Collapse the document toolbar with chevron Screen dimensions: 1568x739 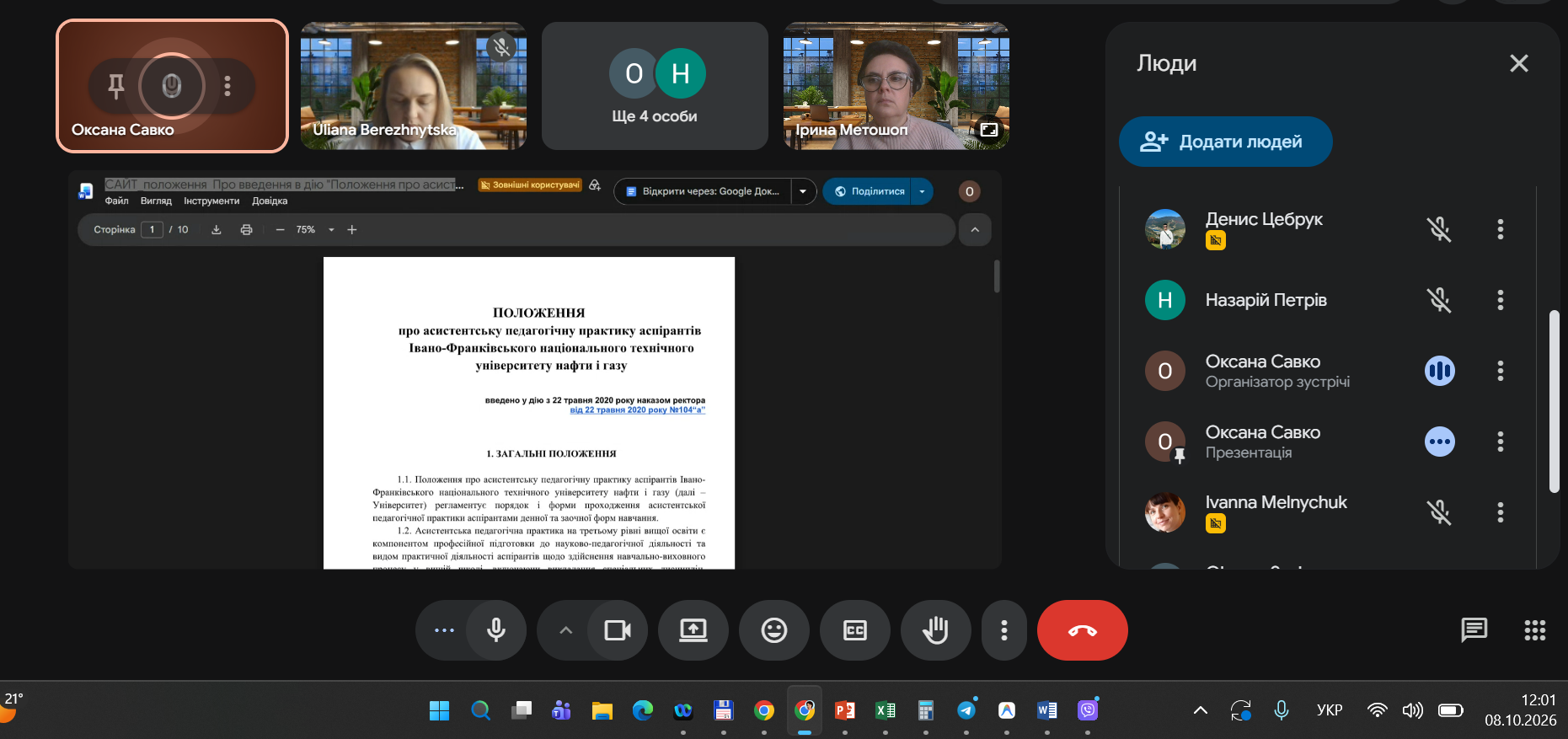[975, 229]
